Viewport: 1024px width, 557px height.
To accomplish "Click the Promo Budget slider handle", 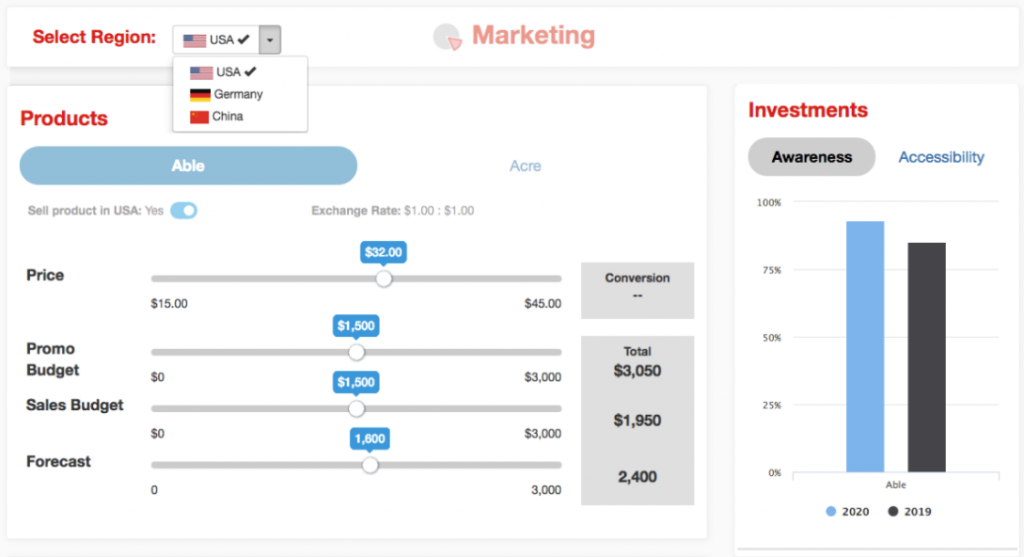I will (356, 352).
